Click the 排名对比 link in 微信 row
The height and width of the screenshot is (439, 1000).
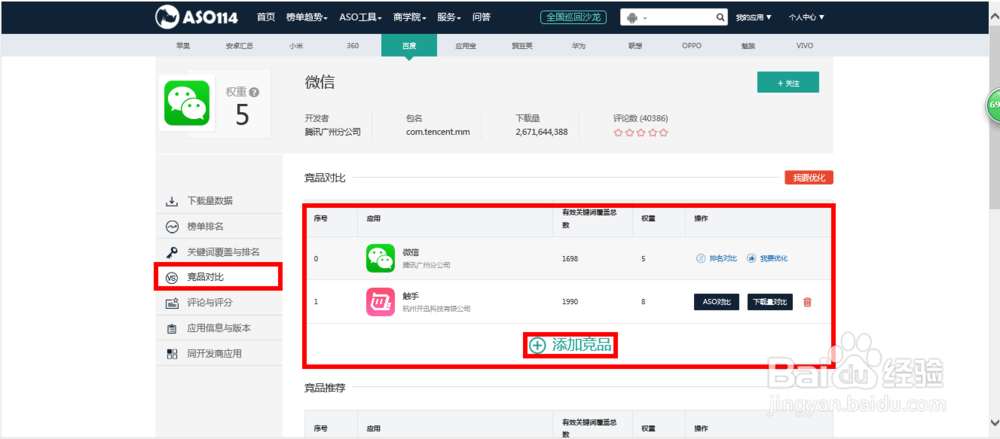716,258
